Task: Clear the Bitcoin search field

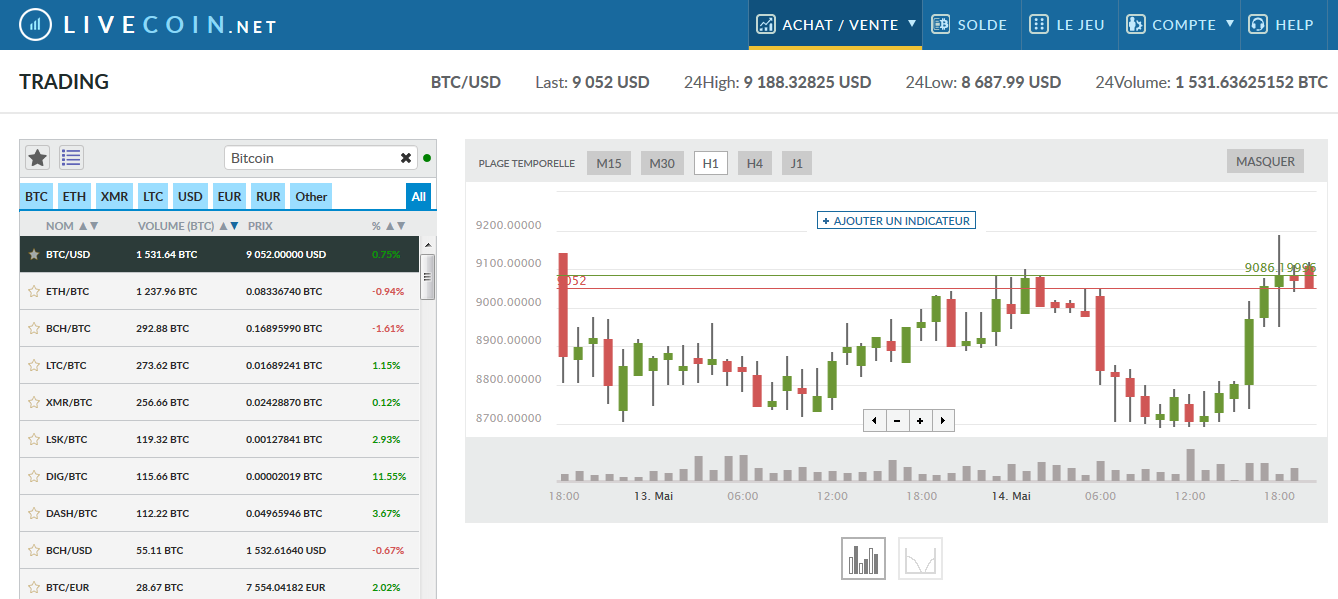Action: [406, 158]
